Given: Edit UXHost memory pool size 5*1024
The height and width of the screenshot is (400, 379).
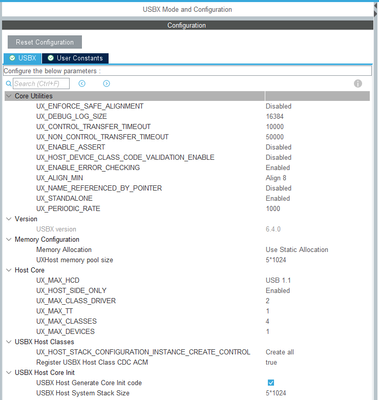Looking at the screenshot, I should coord(276,260).
